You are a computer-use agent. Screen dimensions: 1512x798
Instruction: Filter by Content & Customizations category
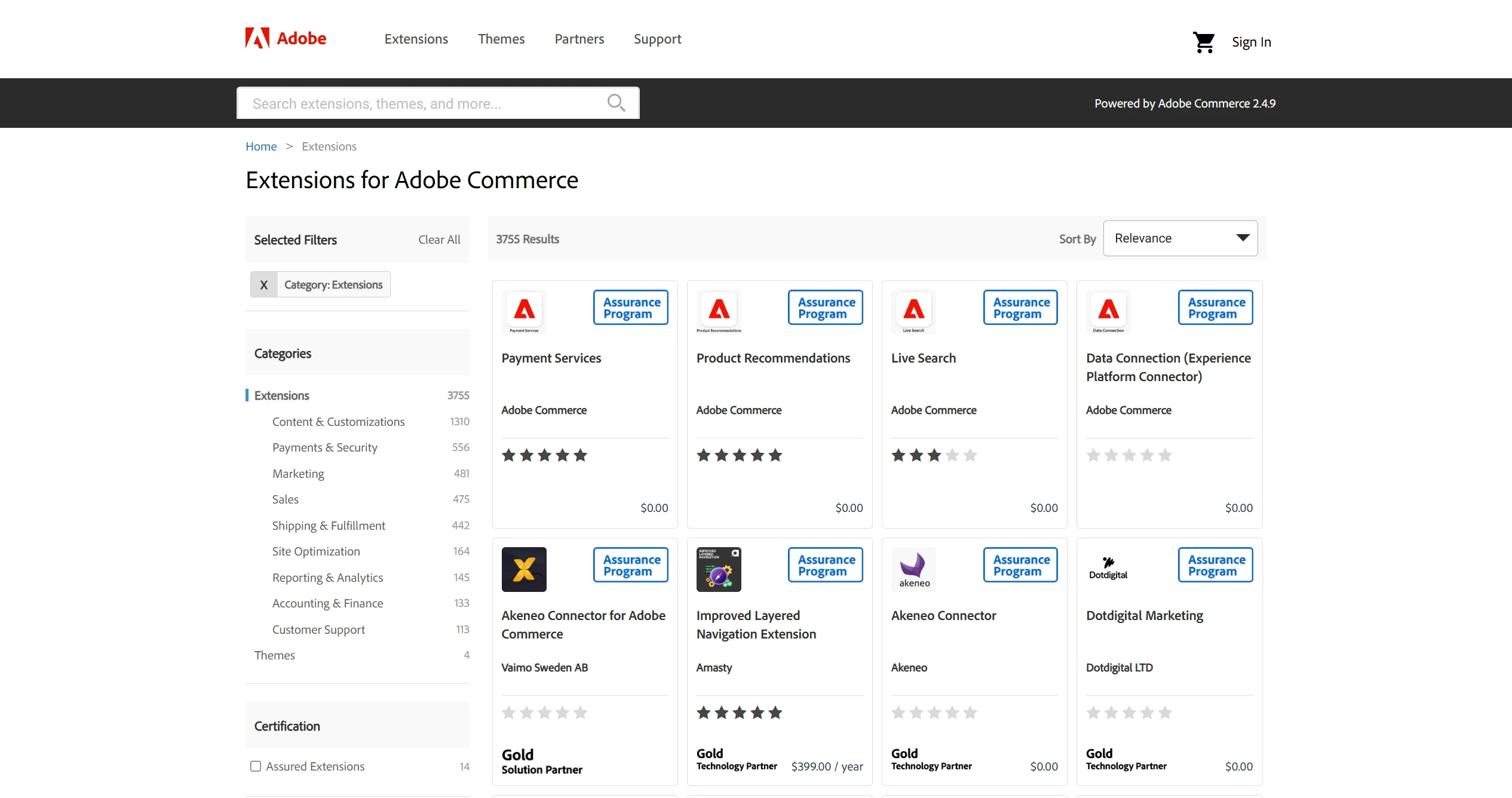coord(339,422)
